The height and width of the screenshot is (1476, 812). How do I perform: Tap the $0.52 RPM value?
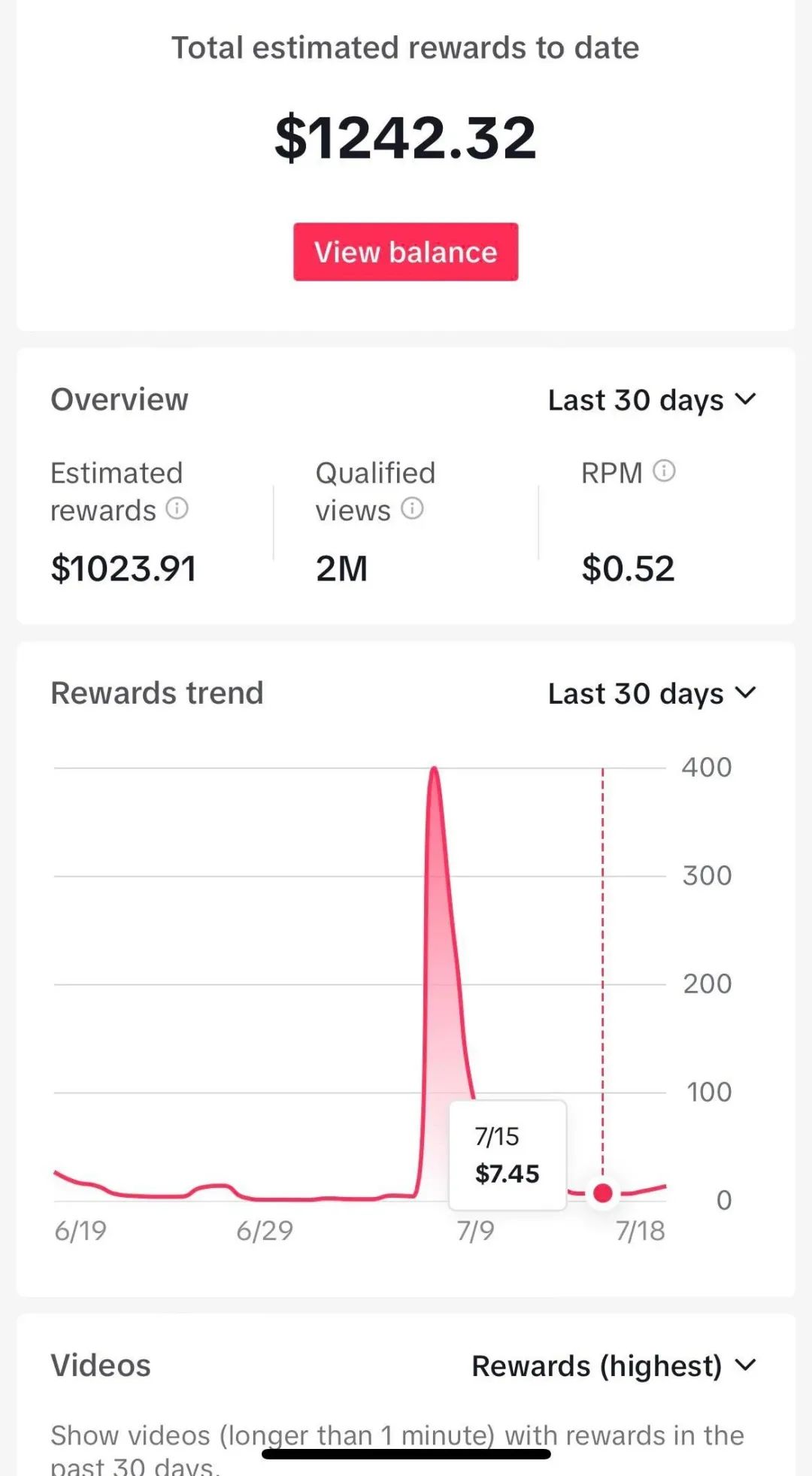[x=628, y=568]
